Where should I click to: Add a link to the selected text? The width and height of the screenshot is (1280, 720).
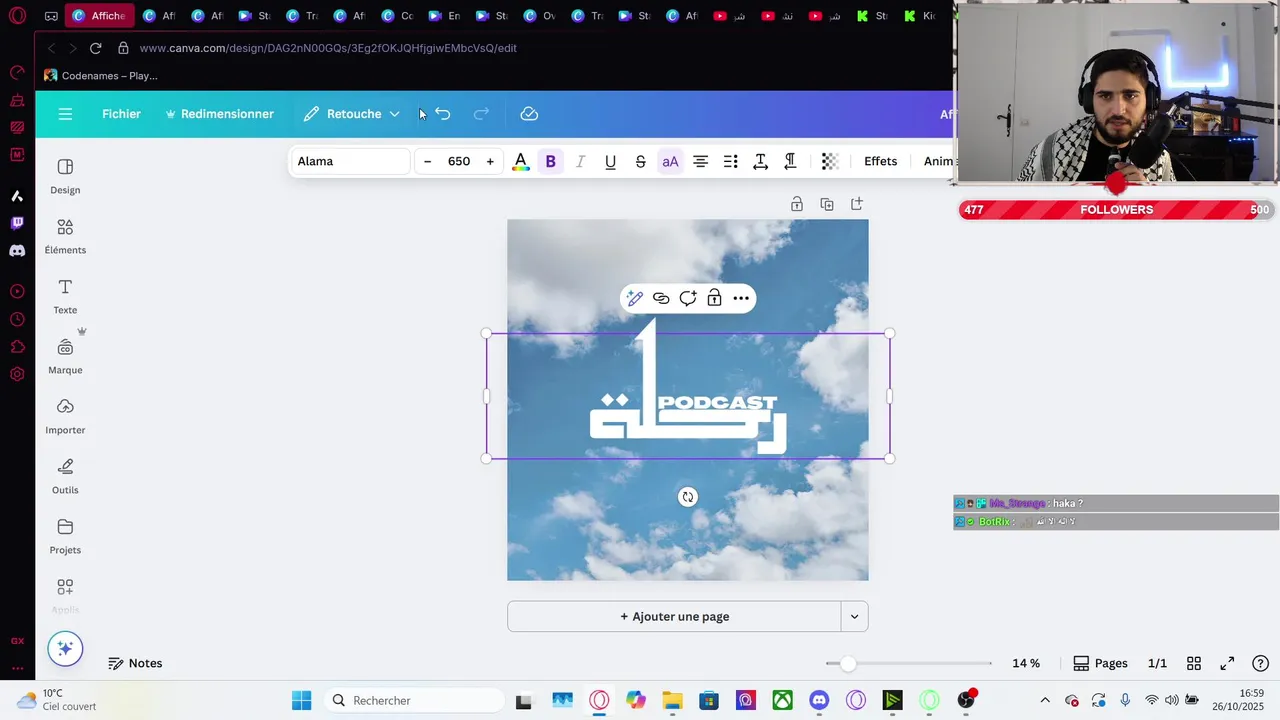[661, 298]
